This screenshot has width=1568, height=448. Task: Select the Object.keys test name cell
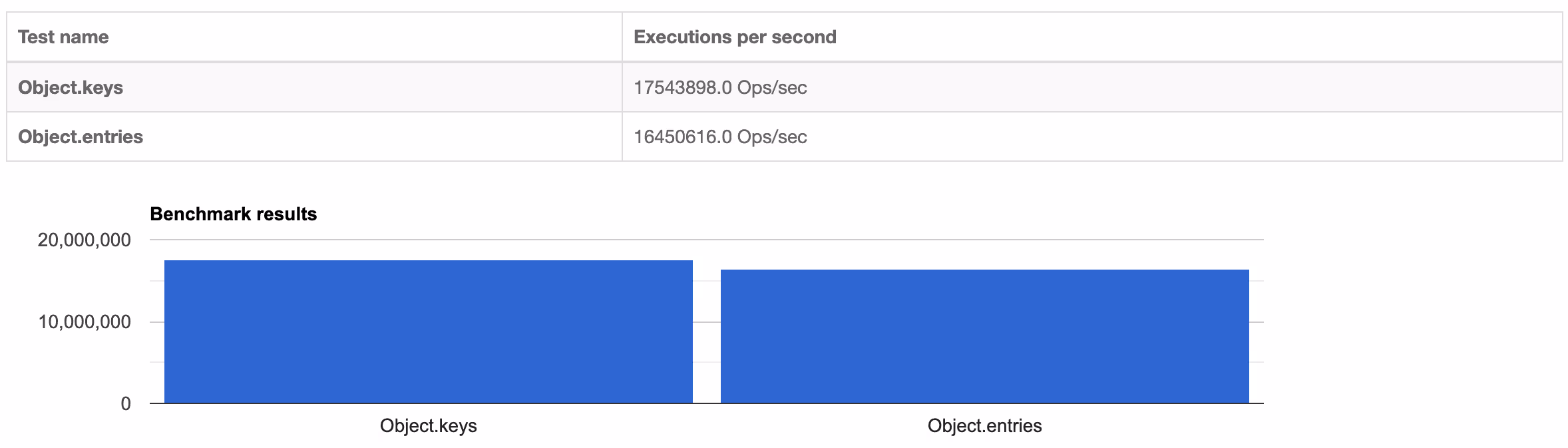[x=314, y=87]
